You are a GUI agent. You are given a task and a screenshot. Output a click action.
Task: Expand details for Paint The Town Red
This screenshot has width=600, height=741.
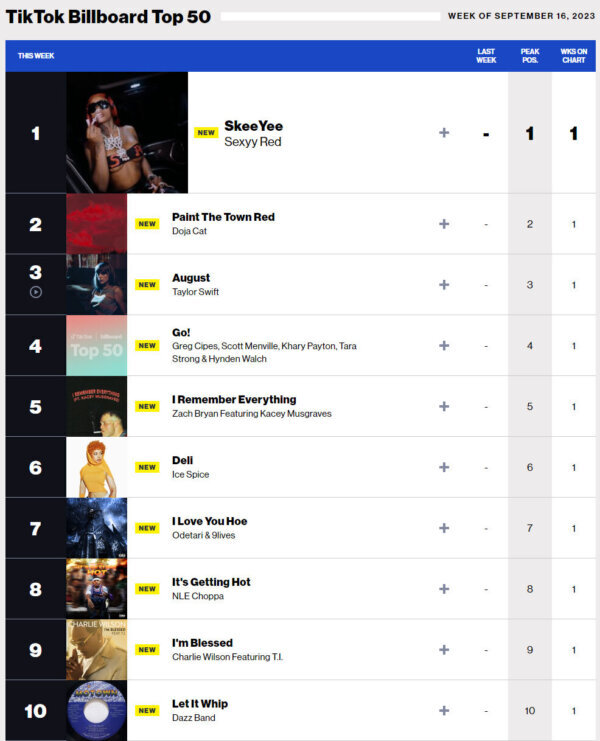point(444,224)
